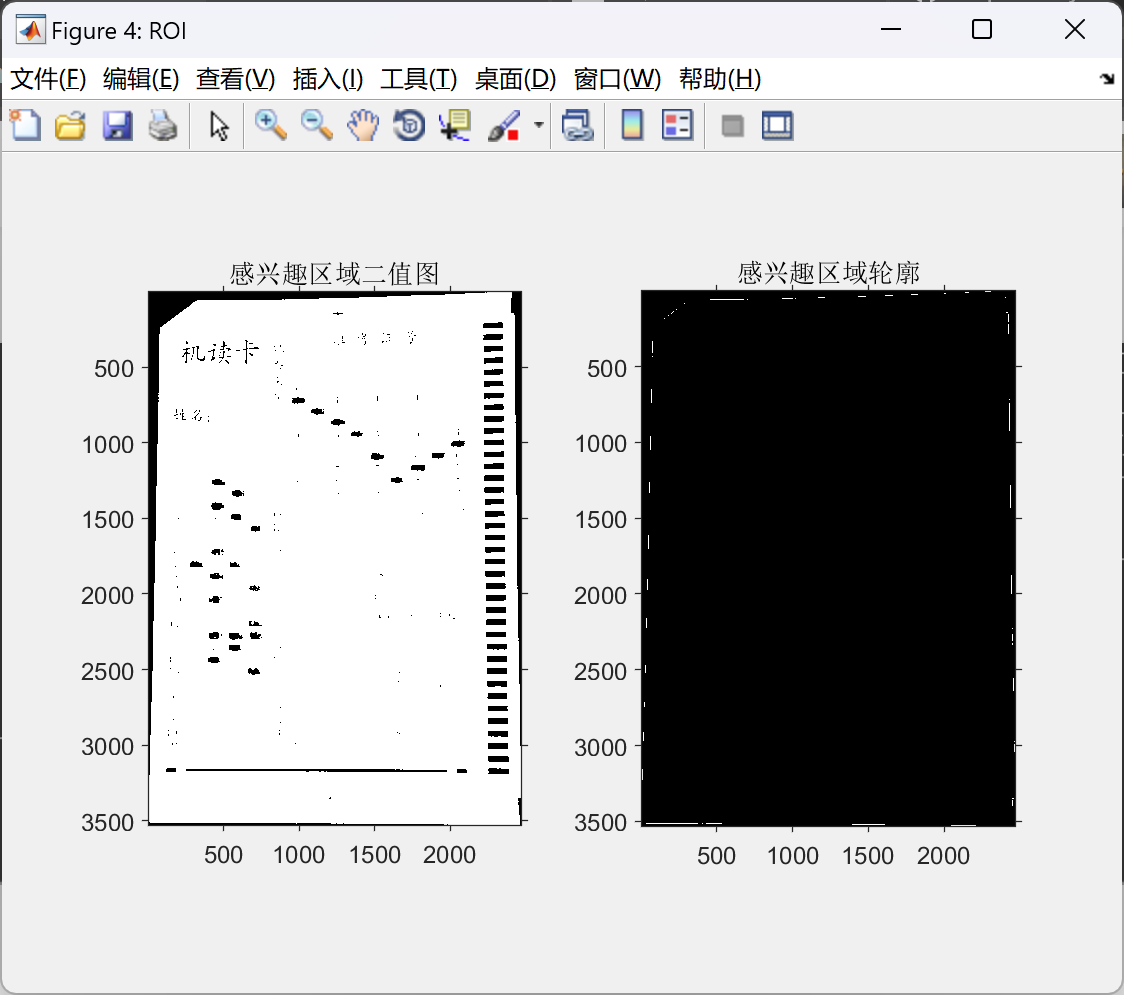The width and height of the screenshot is (1124, 995).
Task: Maximize the Figure 4: ROI window
Action: pos(981,29)
